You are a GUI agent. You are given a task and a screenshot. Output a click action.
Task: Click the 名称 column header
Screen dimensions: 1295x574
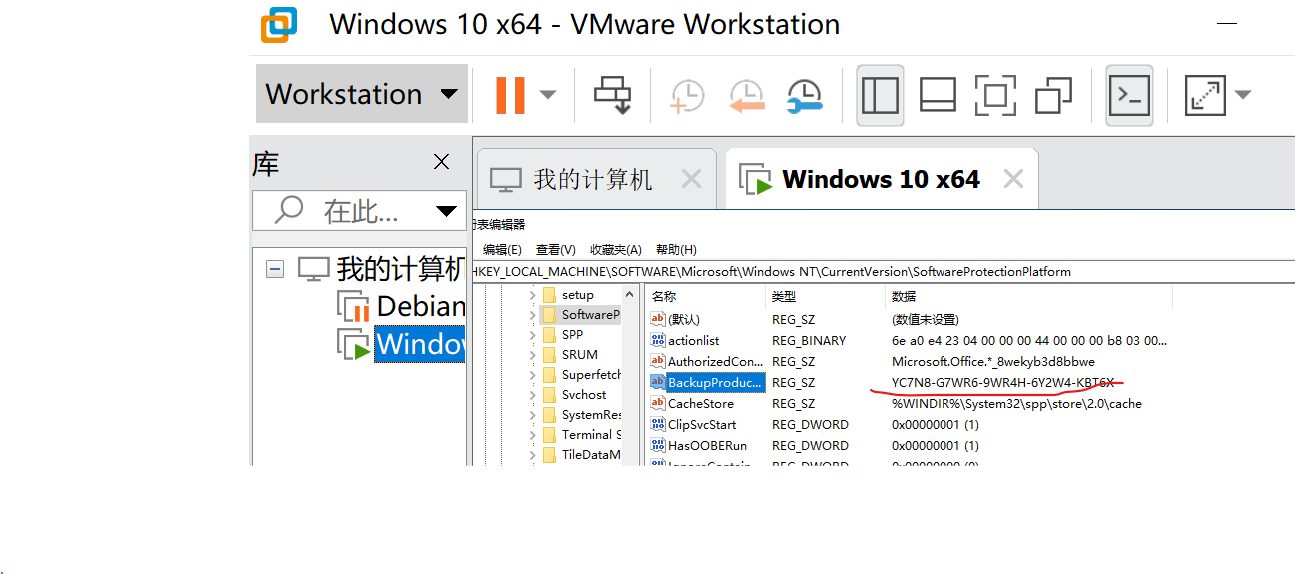[705, 297]
